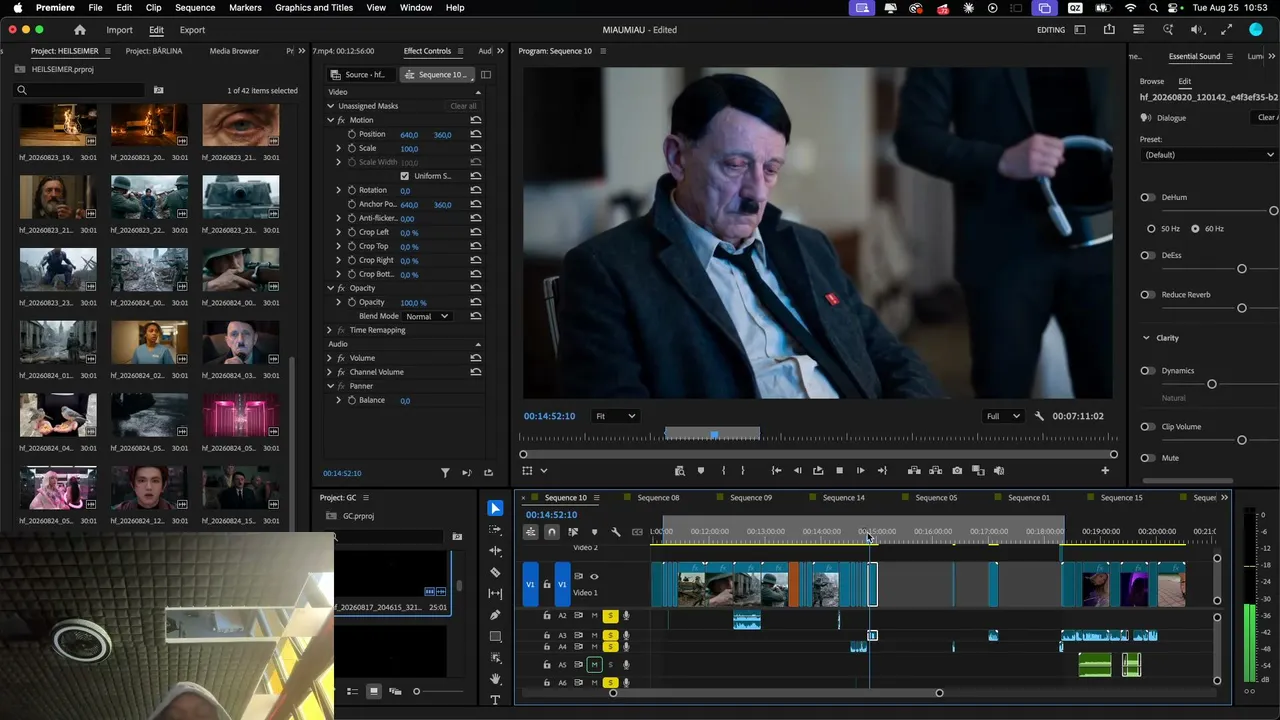The image size is (1280, 720).
Task: Toggle the Mute switch in Essential Sound
Action: (1148, 458)
